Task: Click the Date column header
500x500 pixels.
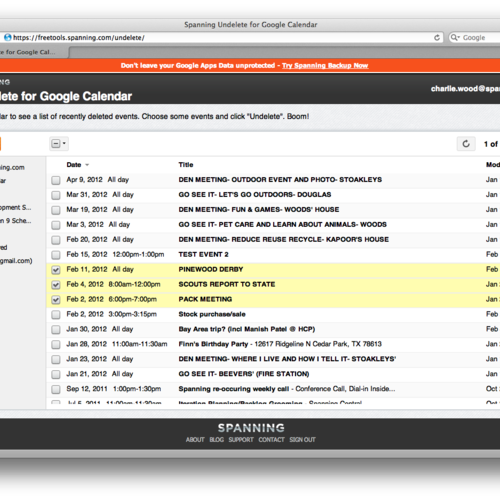Action: coord(74,165)
